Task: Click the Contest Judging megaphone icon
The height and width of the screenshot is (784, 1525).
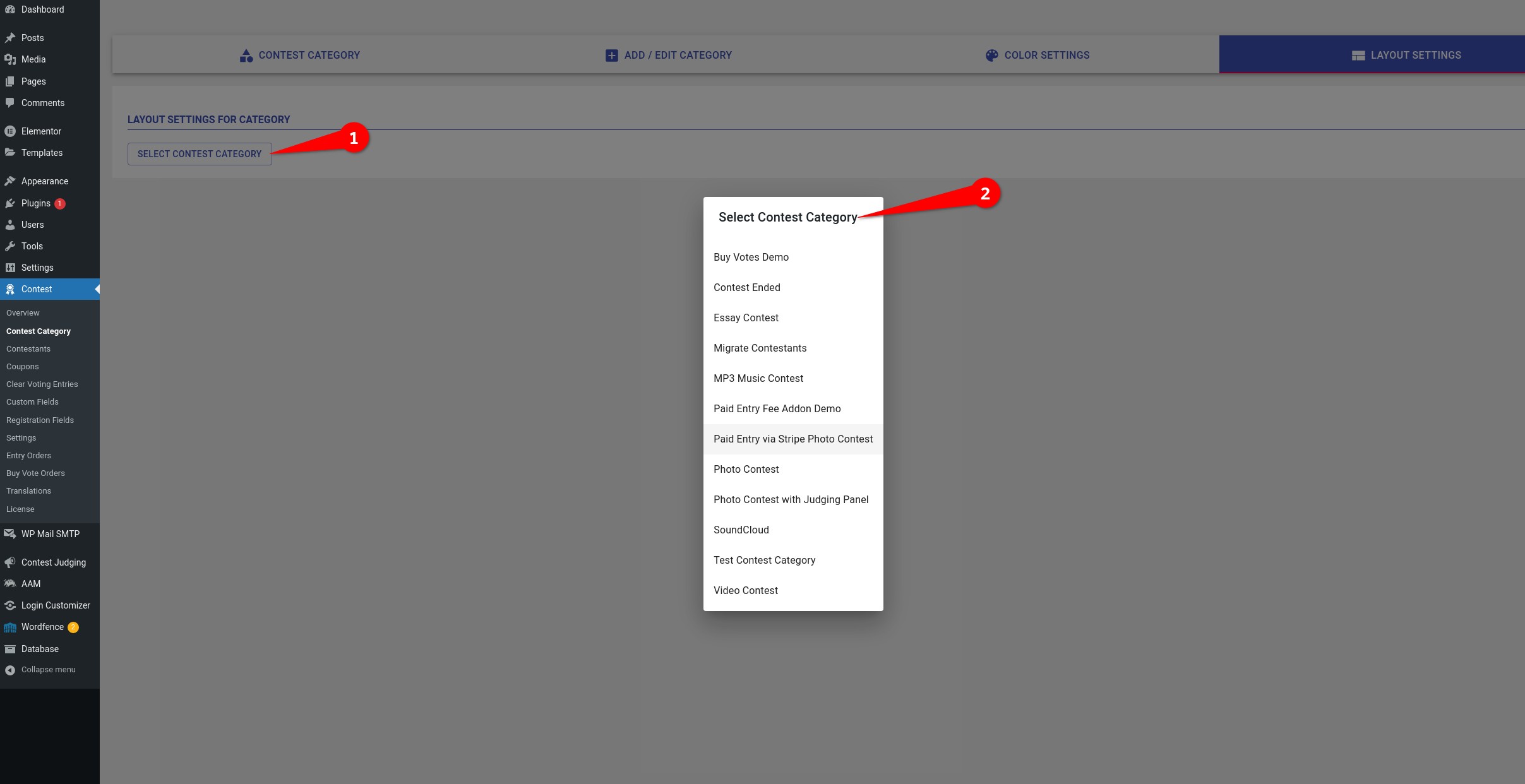Action: click(x=10, y=562)
